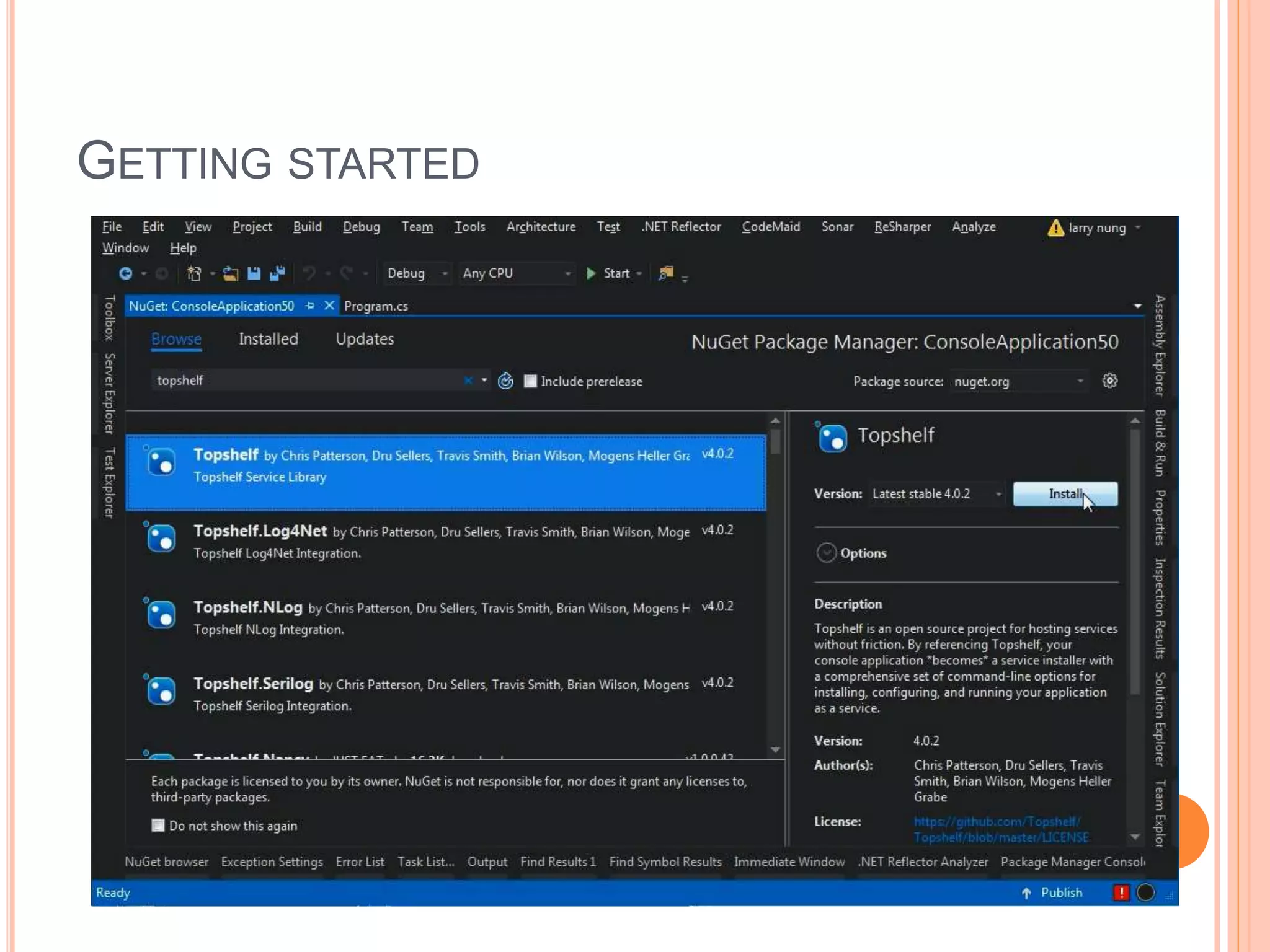This screenshot has height=952, width=1270.
Task: Expand the Options section
Action: coord(826,553)
